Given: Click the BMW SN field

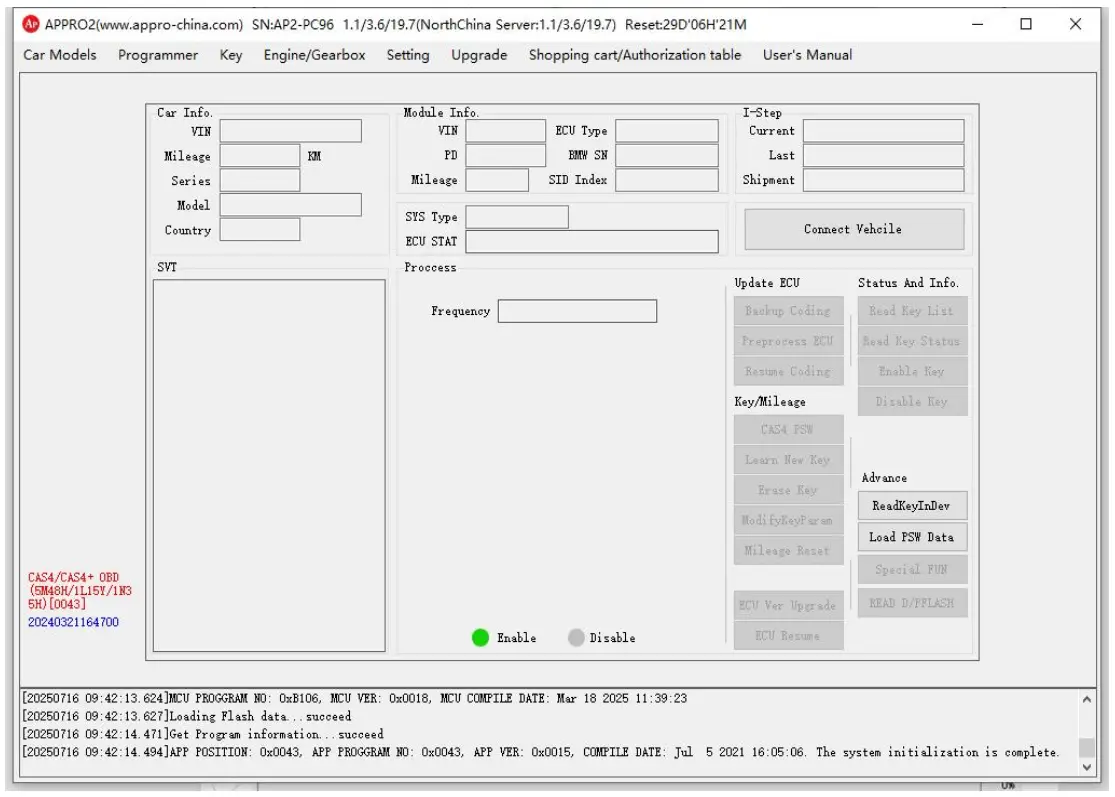Looking at the screenshot, I should tap(667, 155).
